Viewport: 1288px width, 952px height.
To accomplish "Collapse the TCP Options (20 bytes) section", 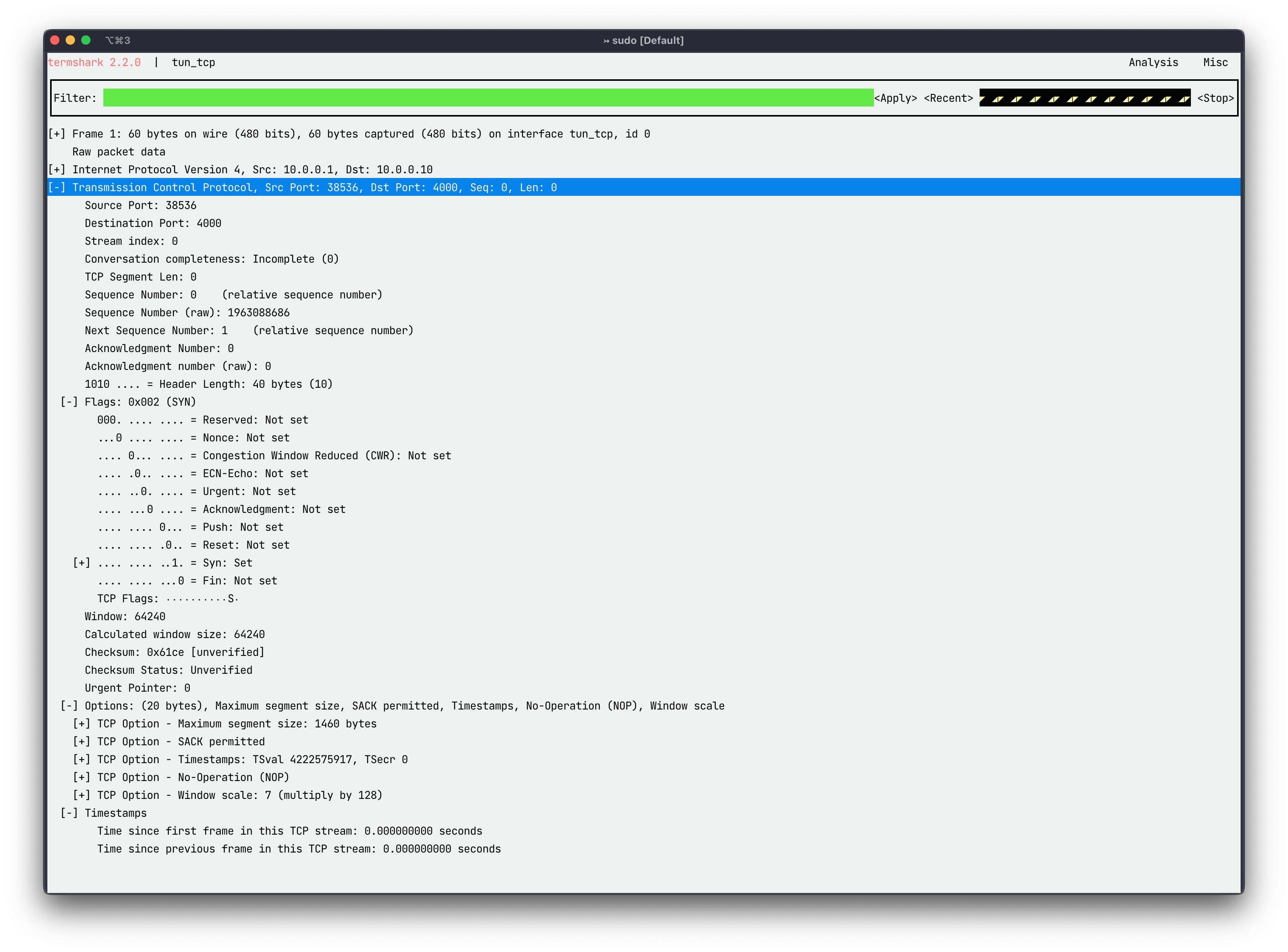I will pos(69,705).
